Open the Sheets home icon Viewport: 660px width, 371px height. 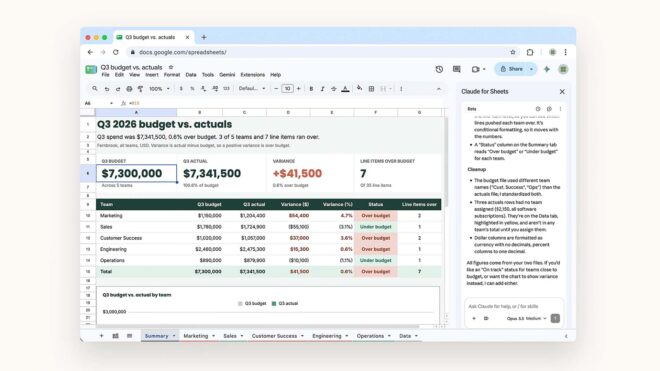tap(91, 69)
